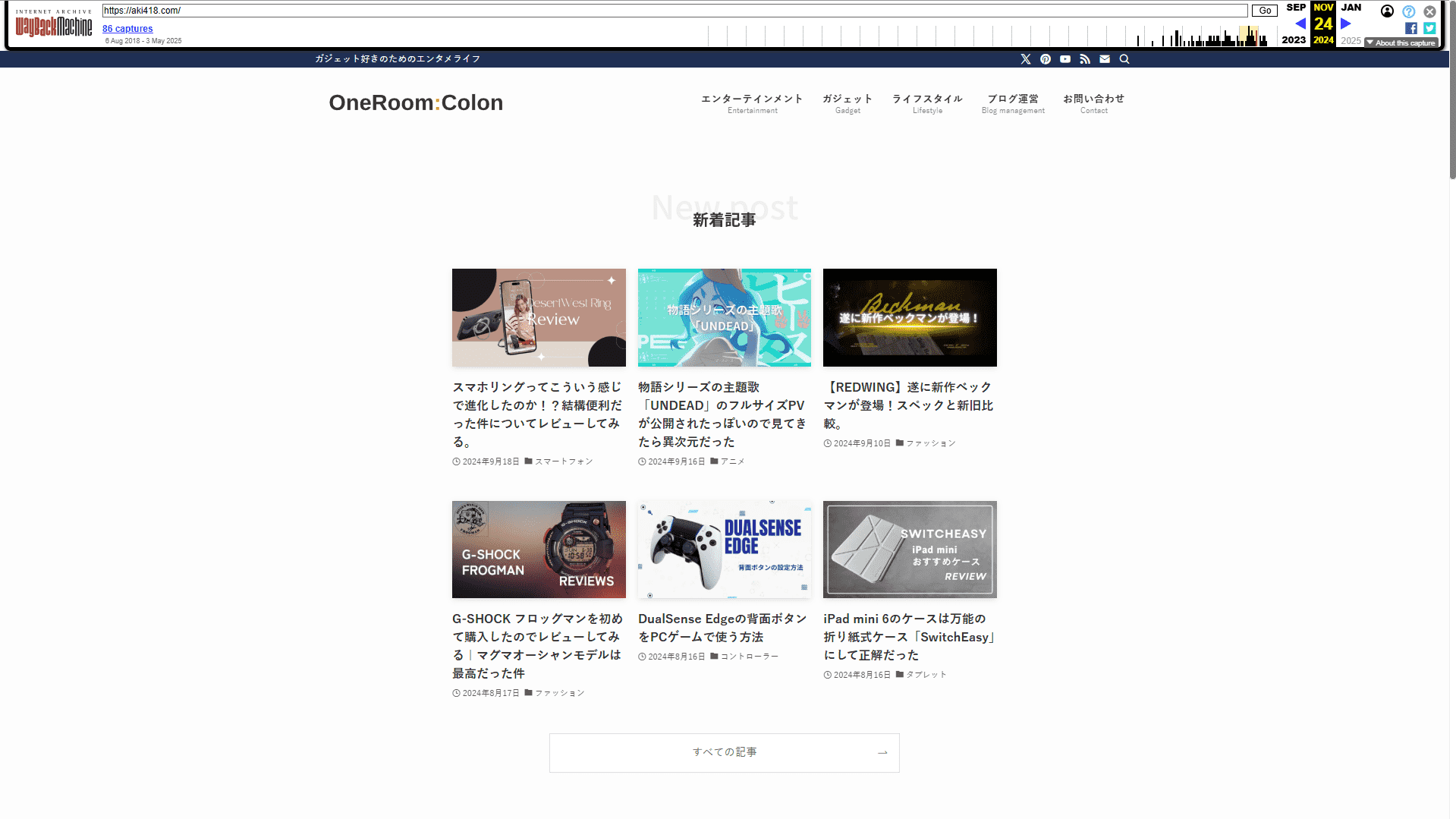The height and width of the screenshot is (819, 1456).
Task: Open the スマホリング review article title
Action: coord(538,414)
